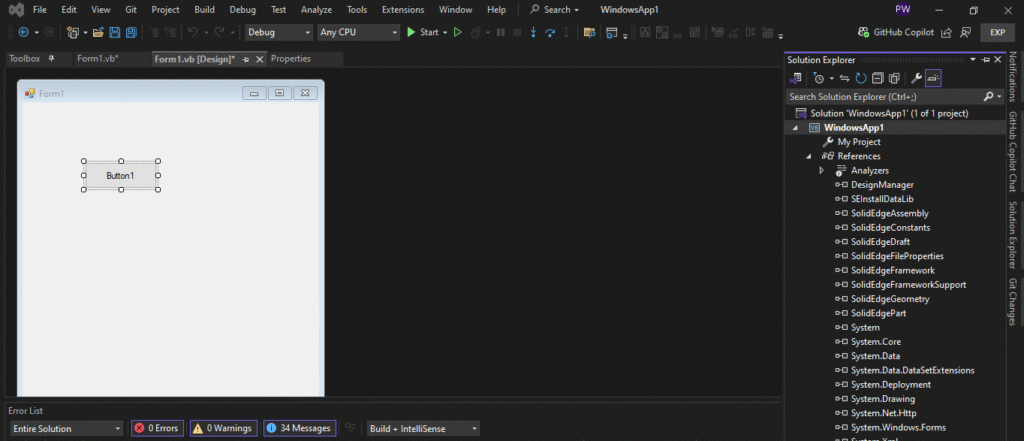Toggle the 0 Warnings filter
Viewport: 1024px width, 441px height.
pos(224,428)
